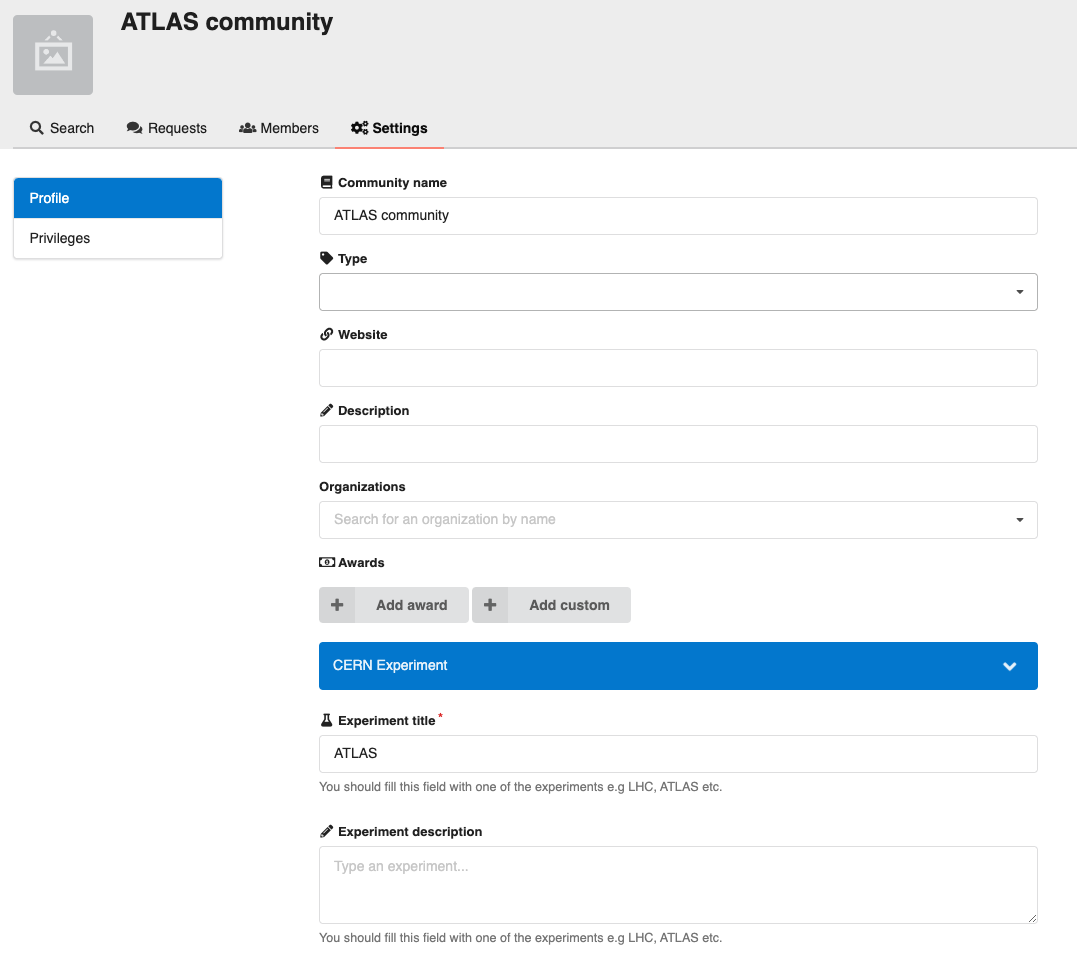Click the Add award button

[x=394, y=605]
